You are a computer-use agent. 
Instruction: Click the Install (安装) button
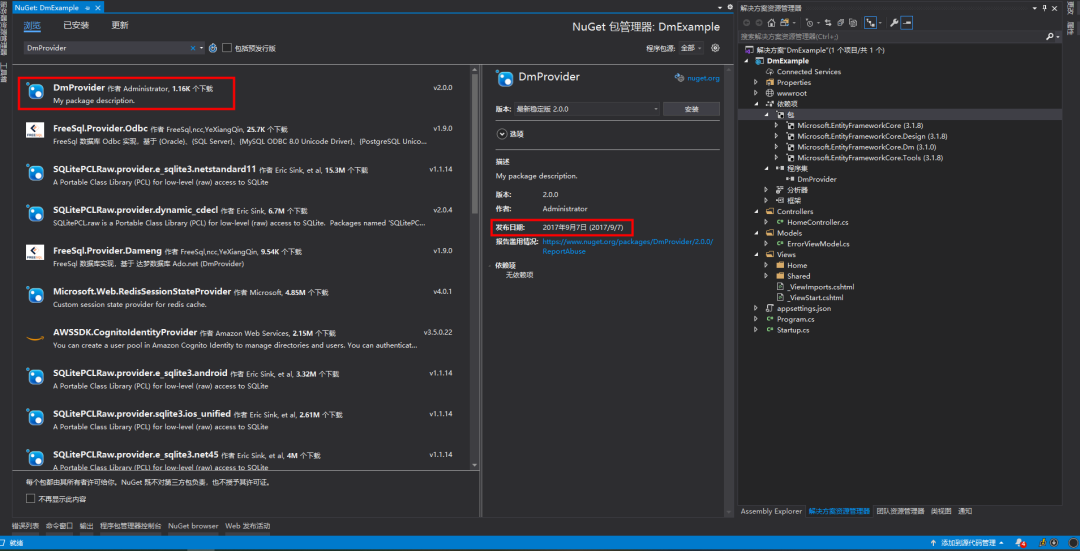692,109
